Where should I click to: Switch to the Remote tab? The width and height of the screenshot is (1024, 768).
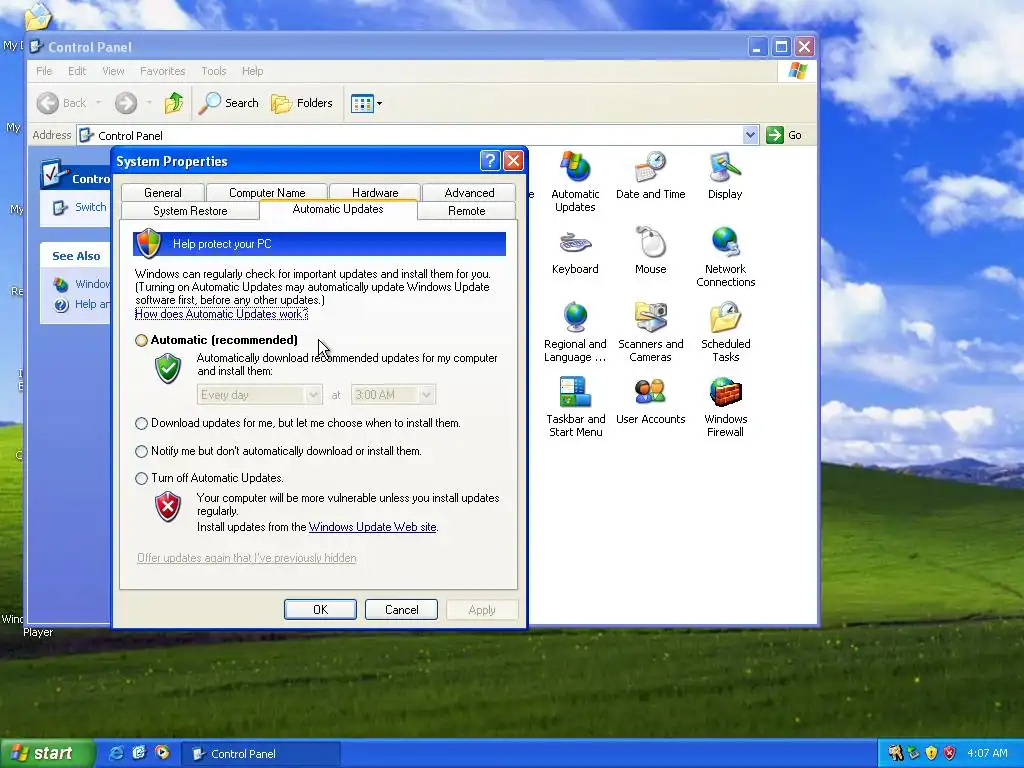click(466, 211)
